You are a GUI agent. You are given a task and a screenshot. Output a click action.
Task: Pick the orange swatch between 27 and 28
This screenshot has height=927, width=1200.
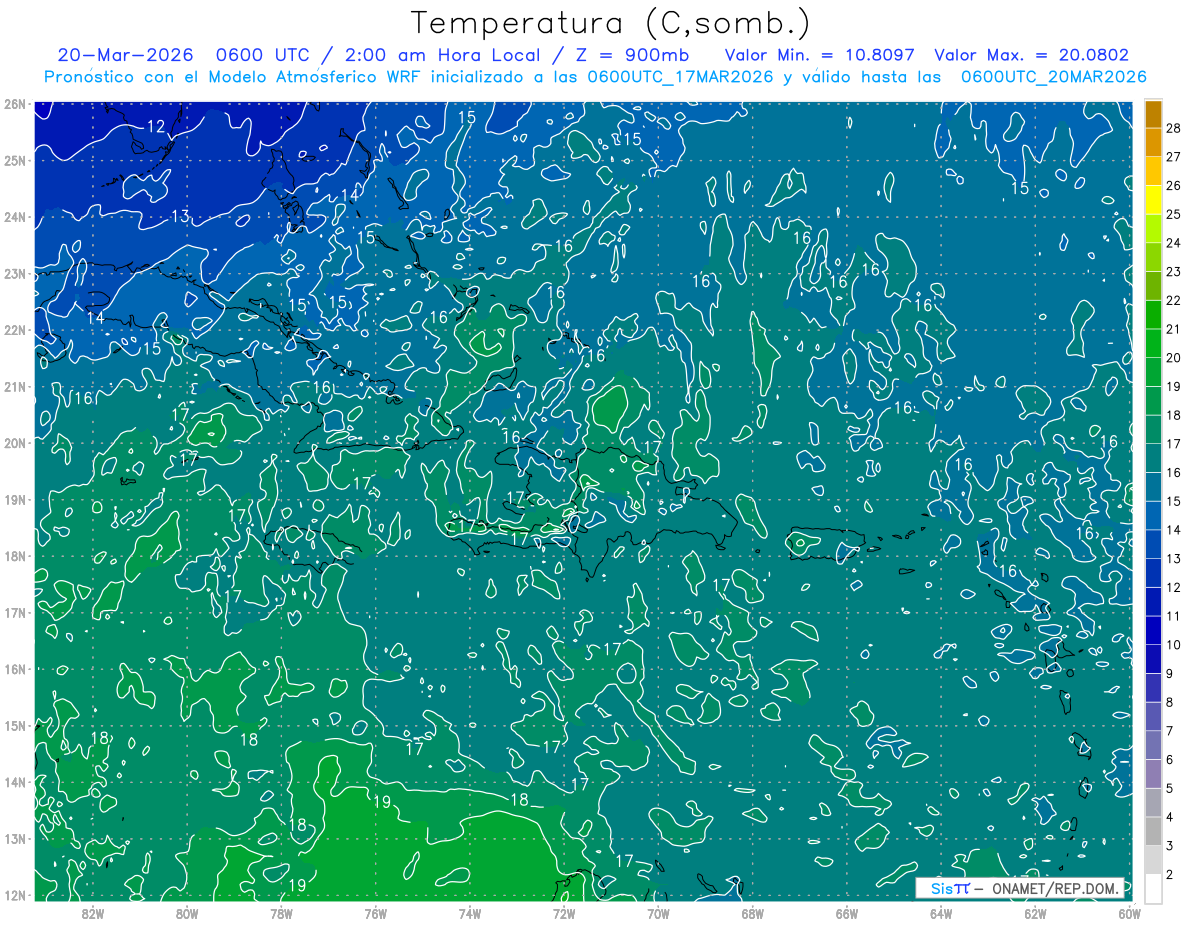pyautogui.click(x=1153, y=142)
